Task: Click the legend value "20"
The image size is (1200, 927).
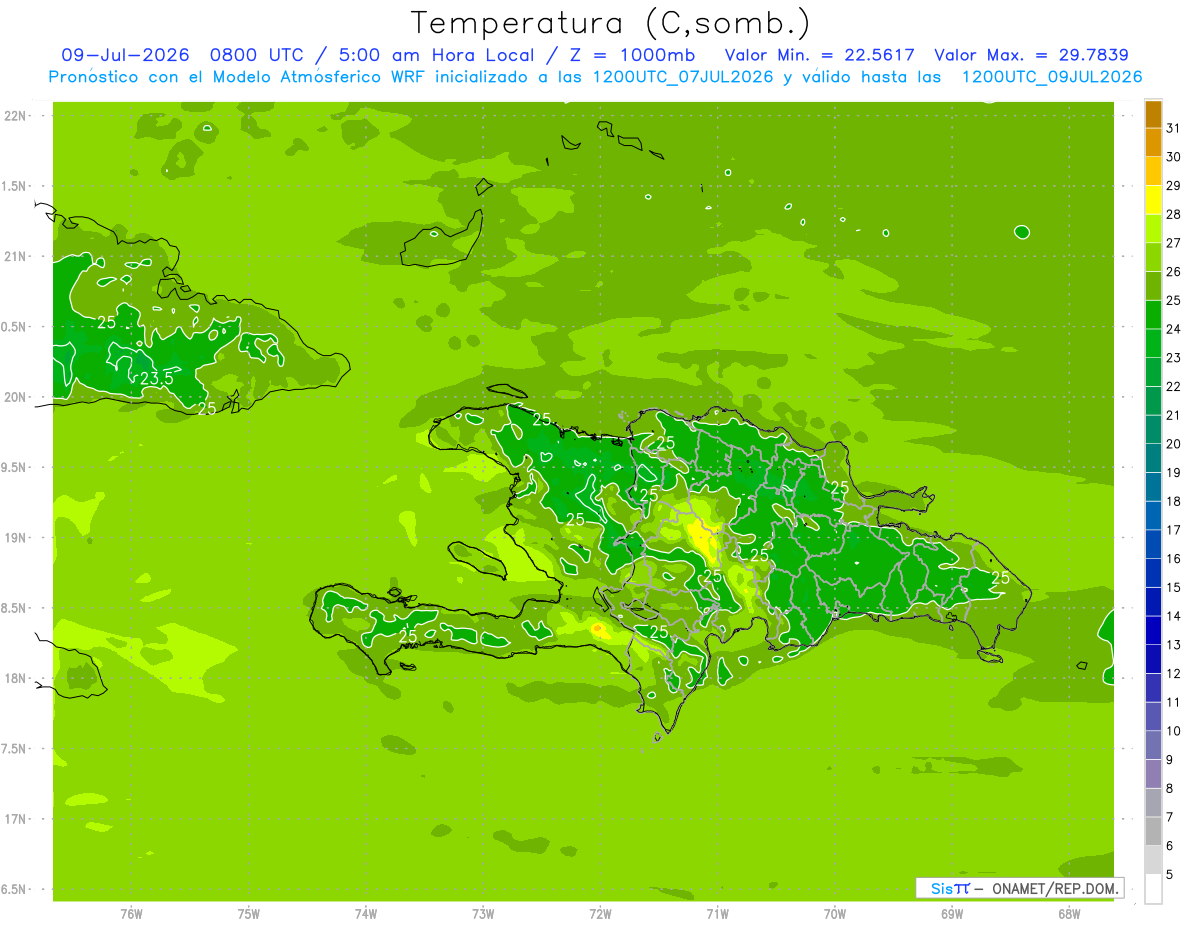Action: [1174, 444]
